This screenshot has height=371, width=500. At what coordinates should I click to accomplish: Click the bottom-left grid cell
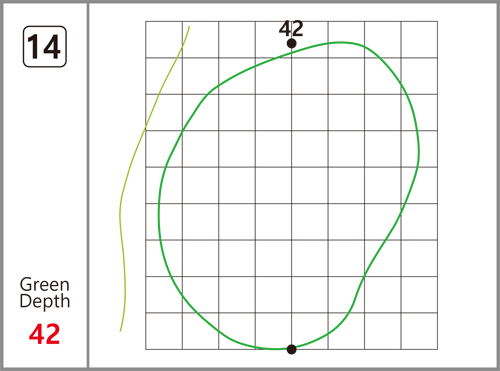click(x=164, y=331)
